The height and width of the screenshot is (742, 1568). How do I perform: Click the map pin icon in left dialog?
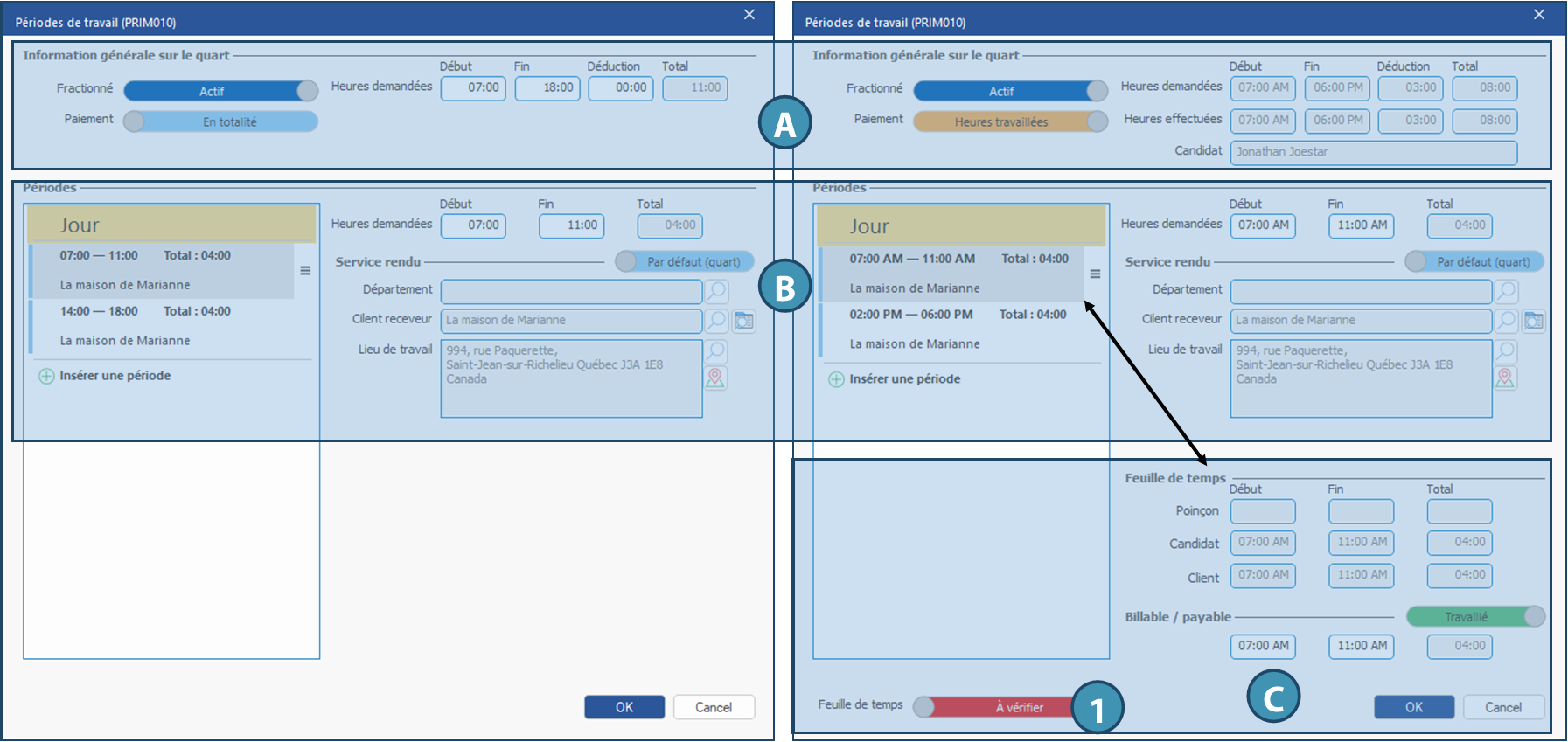(716, 378)
